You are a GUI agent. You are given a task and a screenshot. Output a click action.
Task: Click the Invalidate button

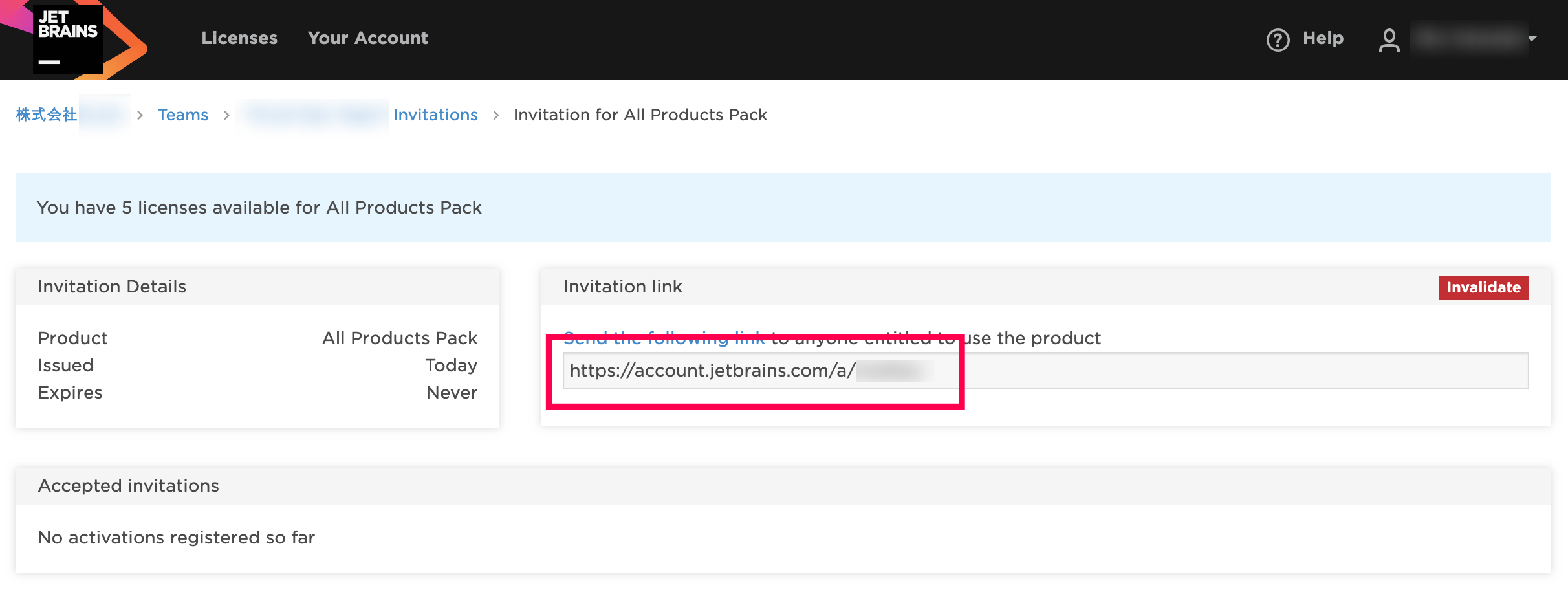tap(1483, 287)
